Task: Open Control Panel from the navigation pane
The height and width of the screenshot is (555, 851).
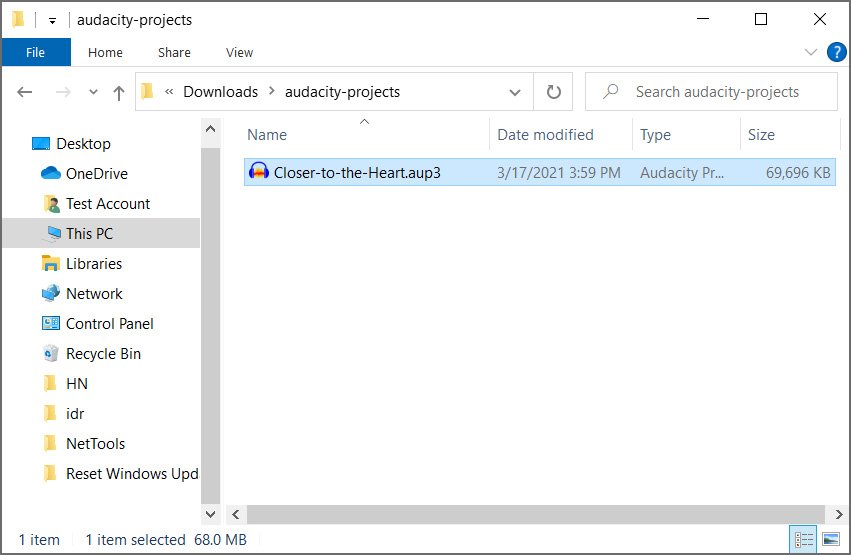Action: [109, 323]
